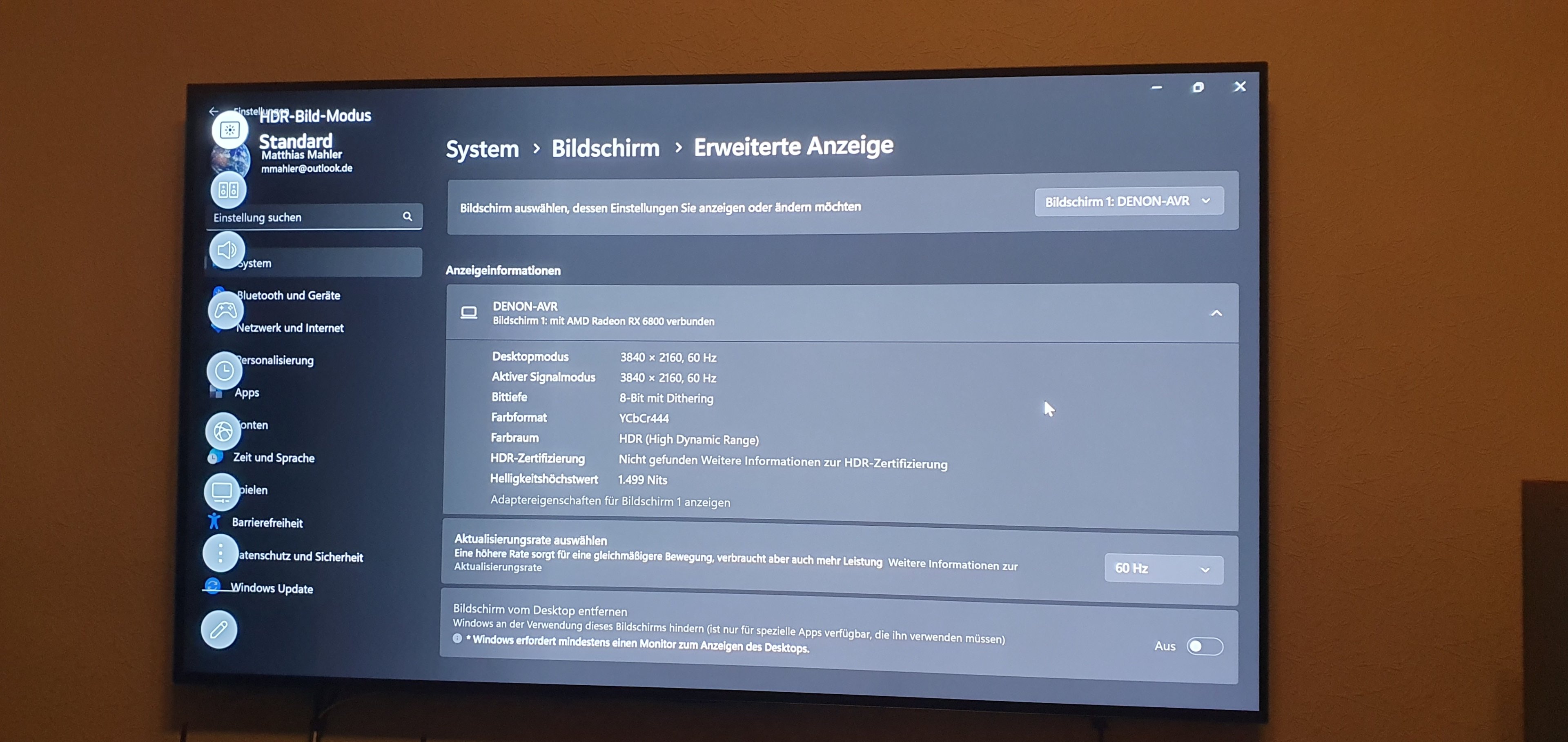1568x742 pixels.
Task: Open the gamepad game optimizer icon
Action: click(225, 311)
